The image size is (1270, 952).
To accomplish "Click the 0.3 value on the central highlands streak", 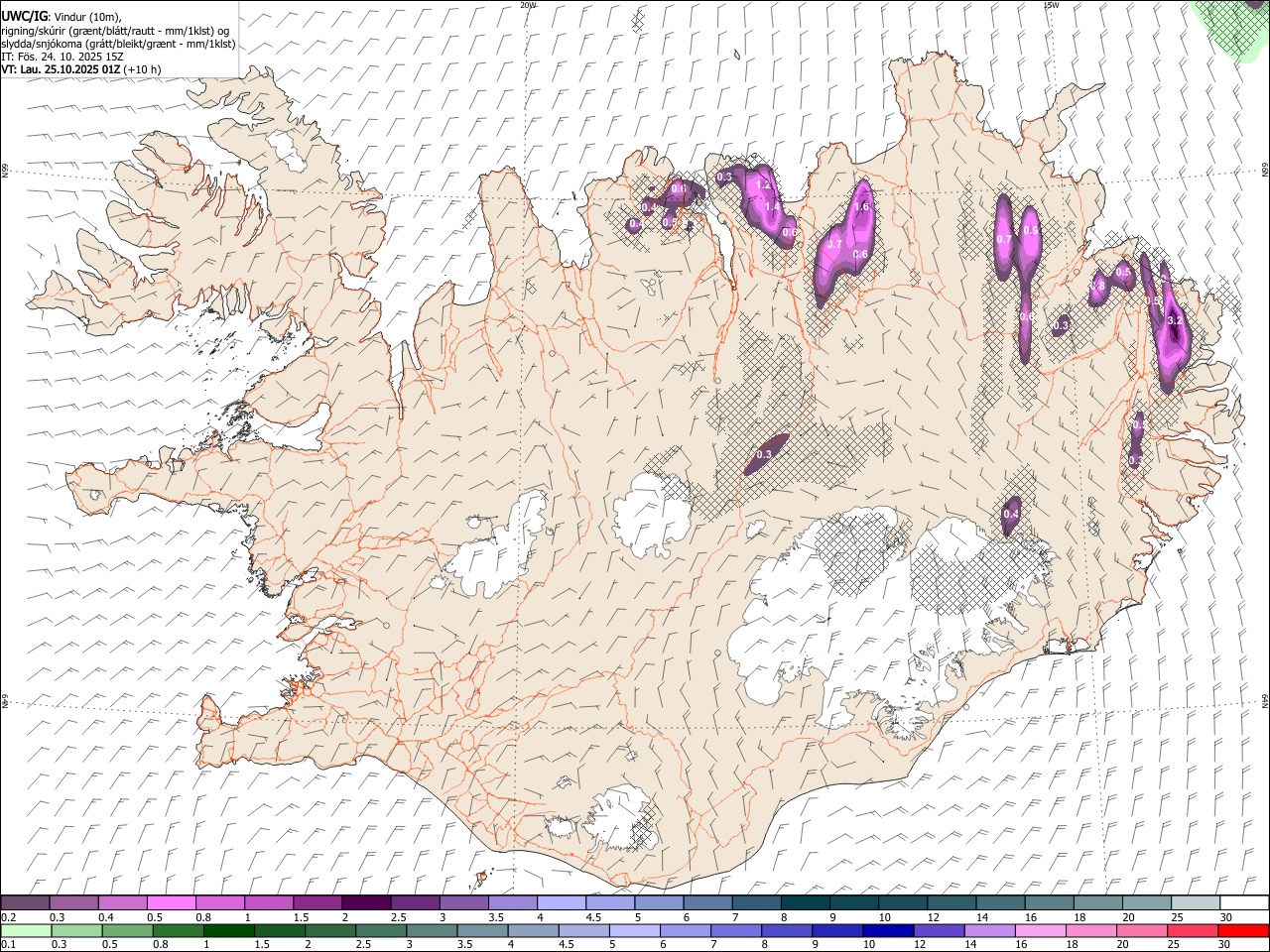I will (x=763, y=454).
